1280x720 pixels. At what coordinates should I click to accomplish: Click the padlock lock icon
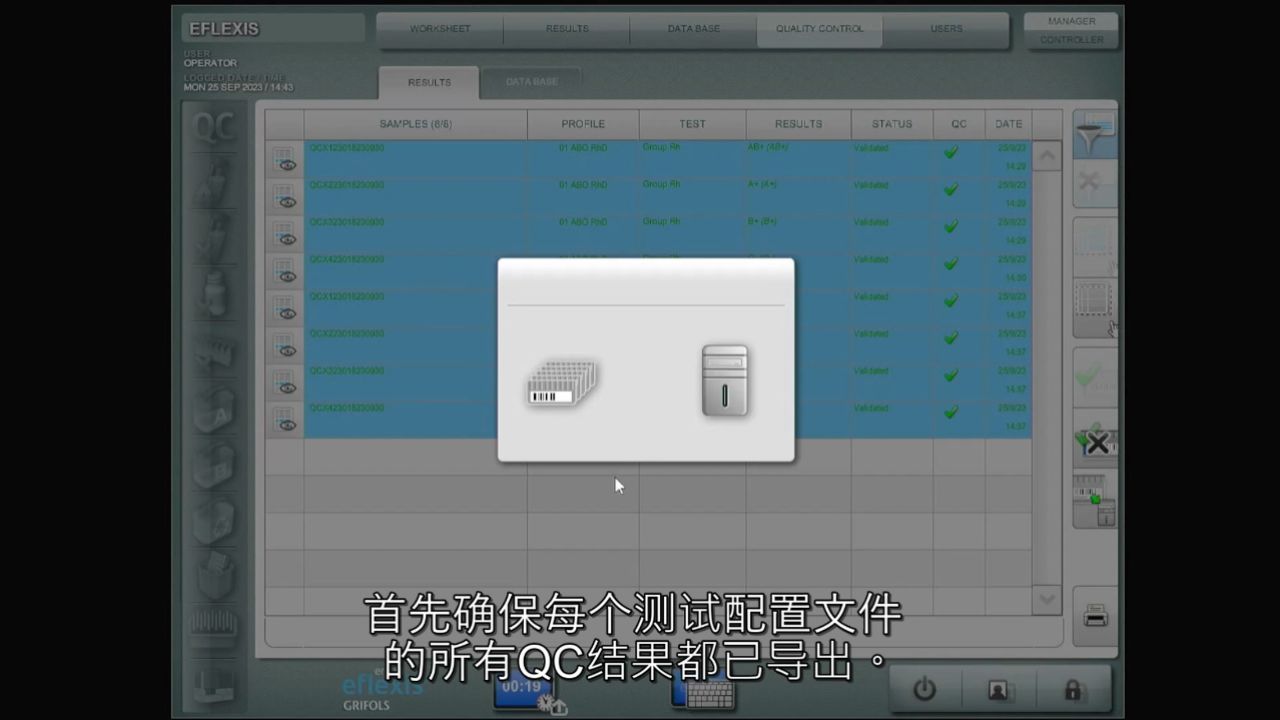coord(1072,689)
